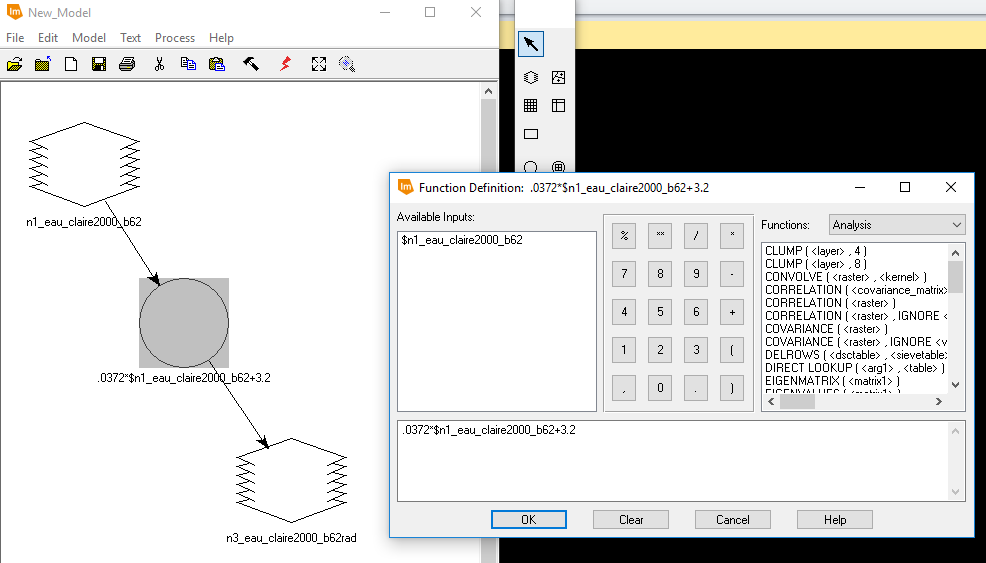Select CONVOLVE ( <raster> , <kernel> ) function
Viewport: 986px width, 563px height.
pyautogui.click(x=846, y=277)
